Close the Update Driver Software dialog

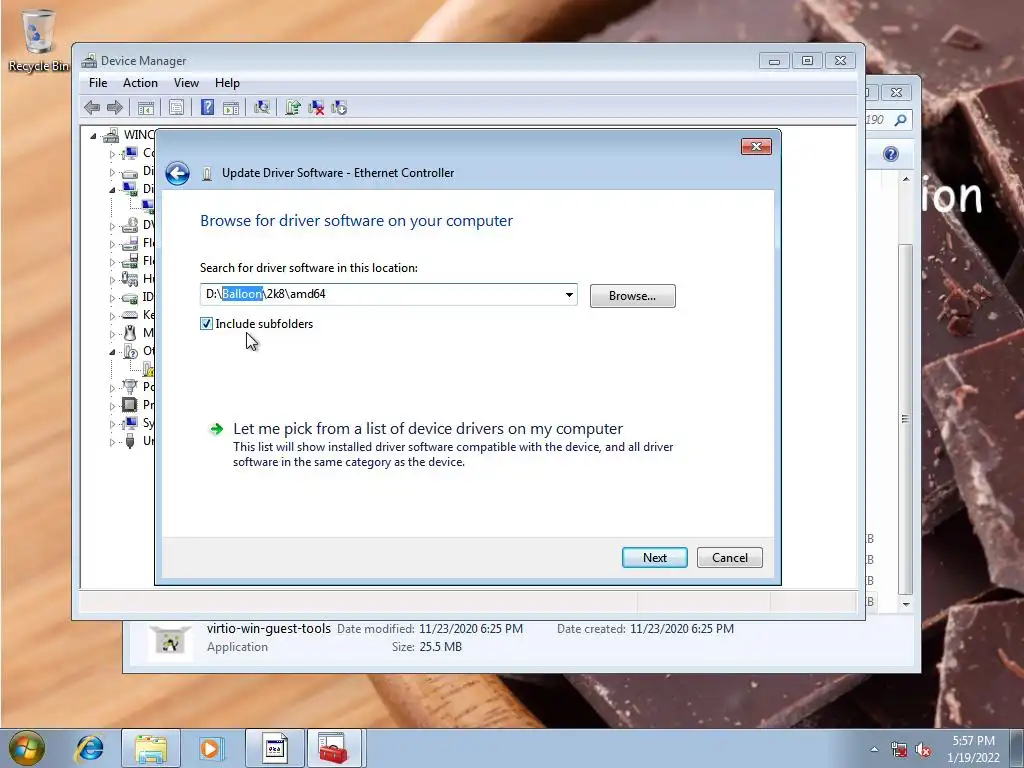pos(756,146)
